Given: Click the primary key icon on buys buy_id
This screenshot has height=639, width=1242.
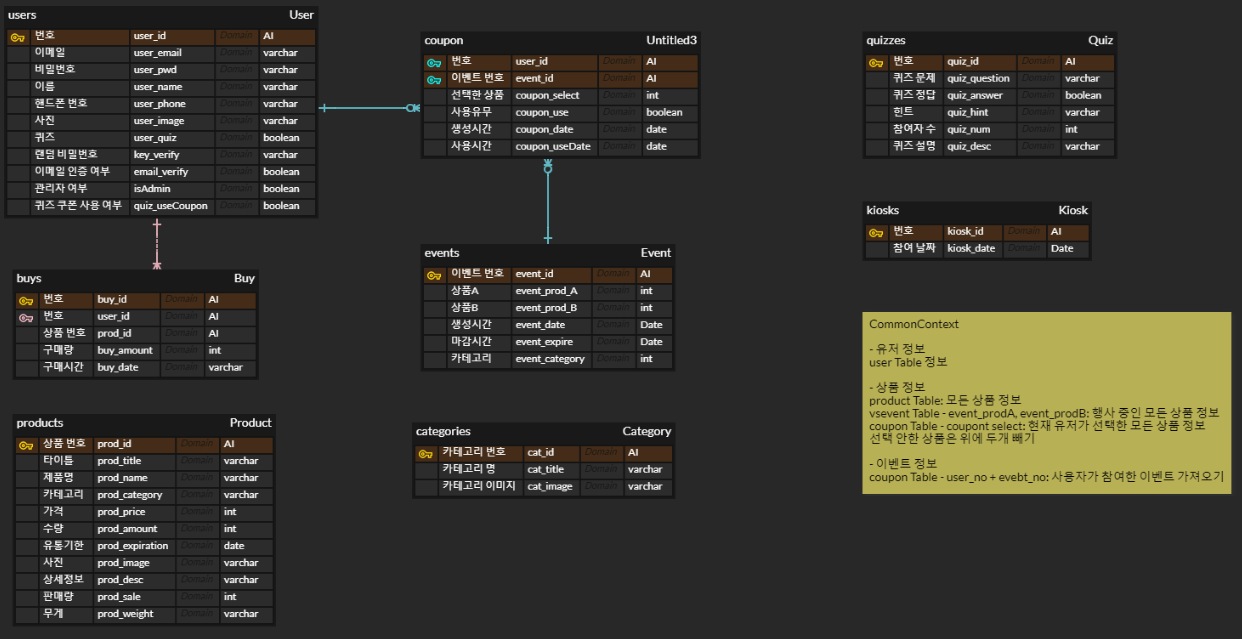Looking at the screenshot, I should tap(25, 298).
